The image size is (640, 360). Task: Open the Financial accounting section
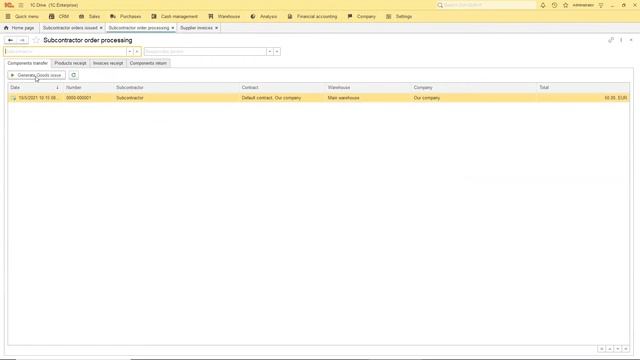[x=313, y=16]
